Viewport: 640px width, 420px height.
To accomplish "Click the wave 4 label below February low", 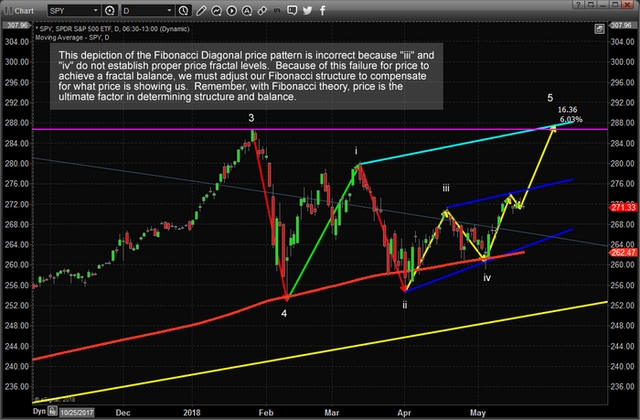I will coord(284,313).
